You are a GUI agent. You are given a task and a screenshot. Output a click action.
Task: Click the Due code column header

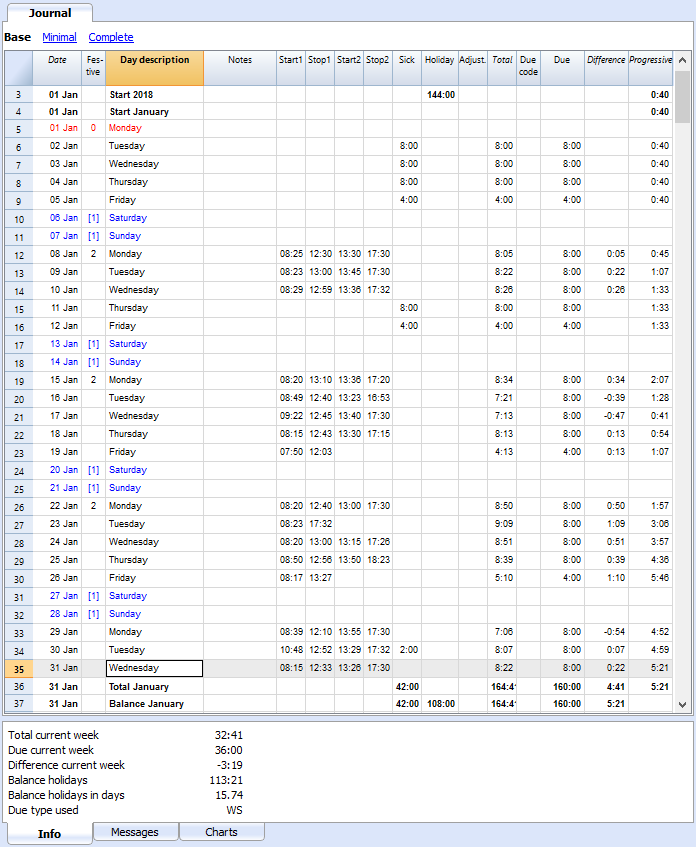(x=528, y=68)
